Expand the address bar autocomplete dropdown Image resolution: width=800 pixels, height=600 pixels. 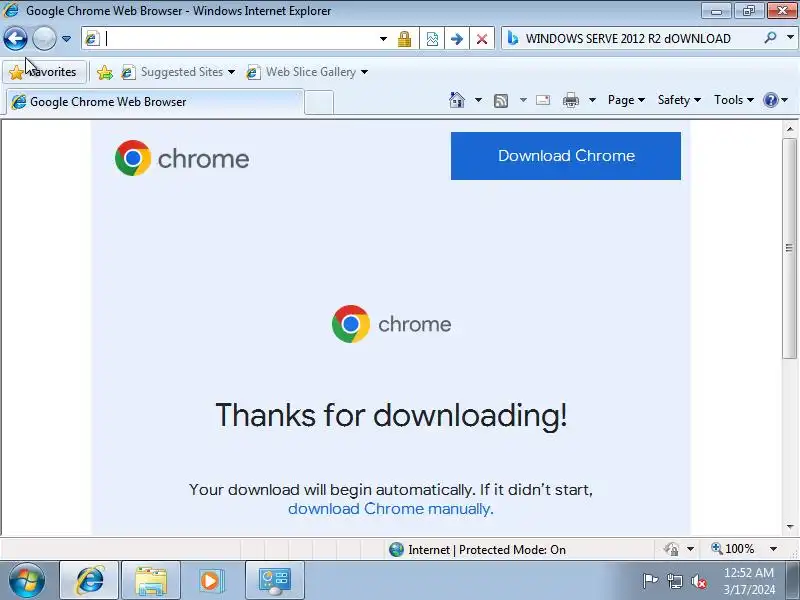coord(383,39)
